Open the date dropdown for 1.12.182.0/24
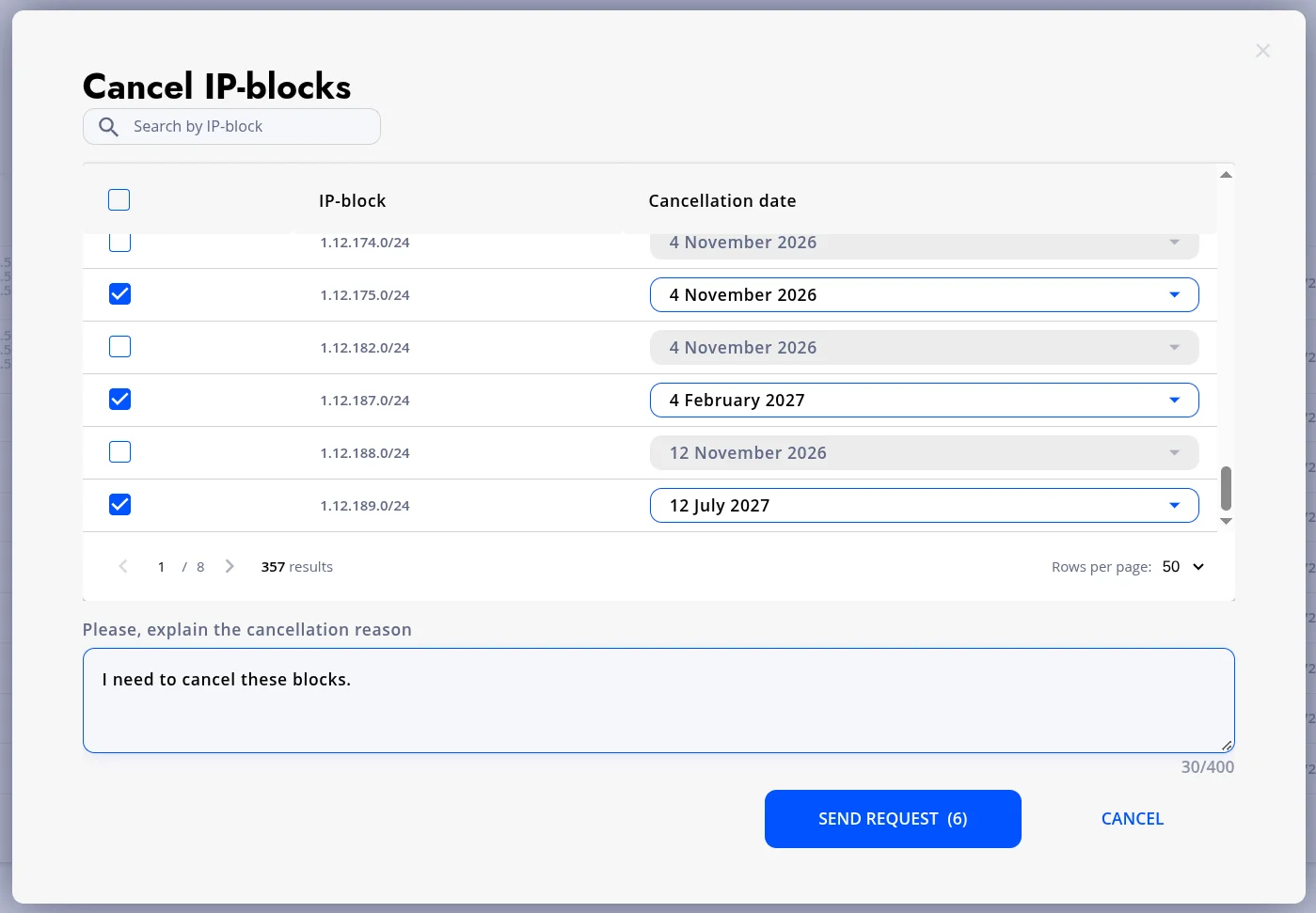This screenshot has height=913, width=1316. [924, 348]
